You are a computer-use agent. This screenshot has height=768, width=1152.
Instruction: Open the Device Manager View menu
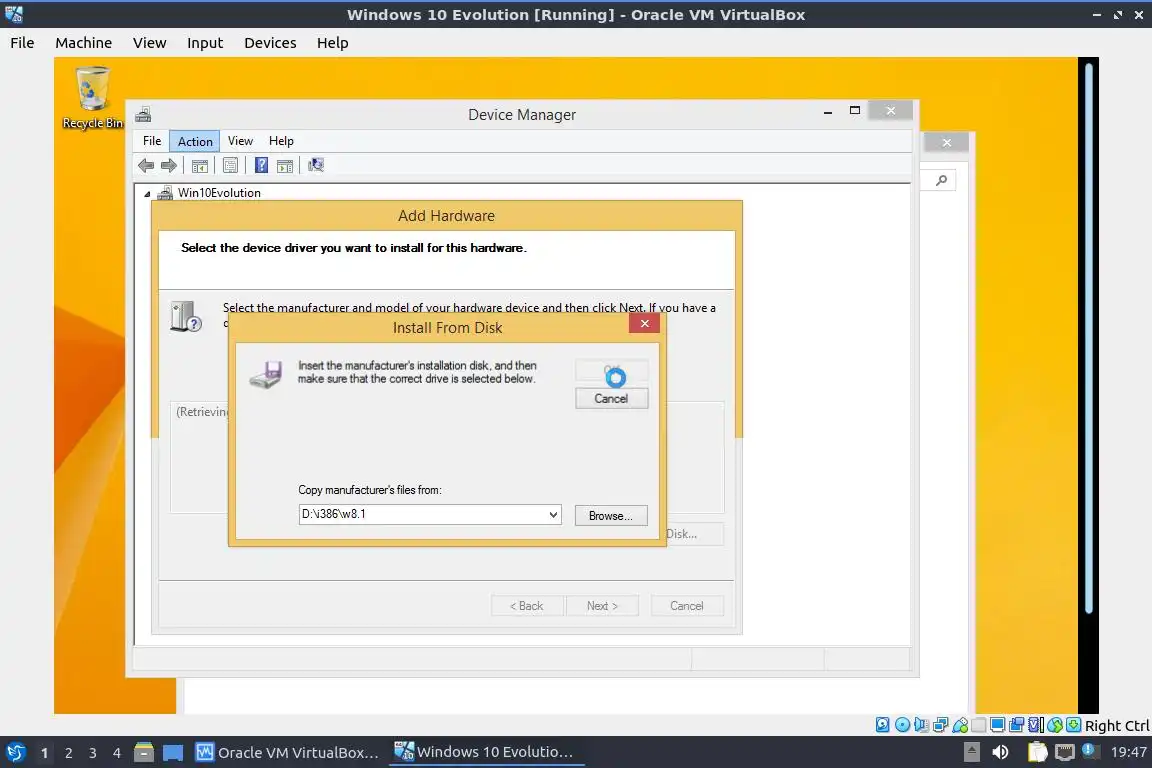240,140
